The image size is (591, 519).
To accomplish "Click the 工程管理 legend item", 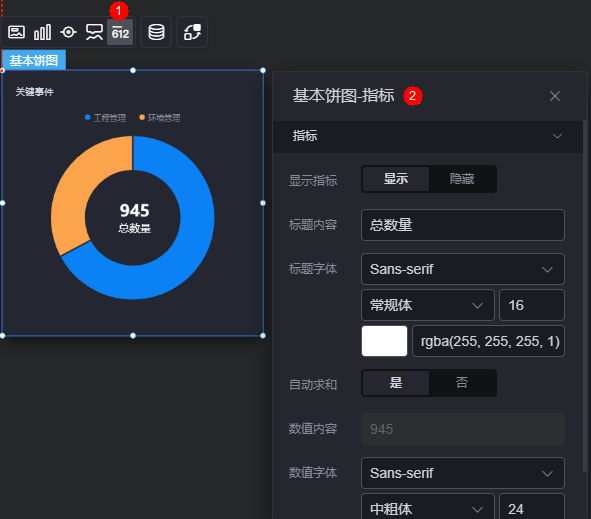I will pos(105,118).
